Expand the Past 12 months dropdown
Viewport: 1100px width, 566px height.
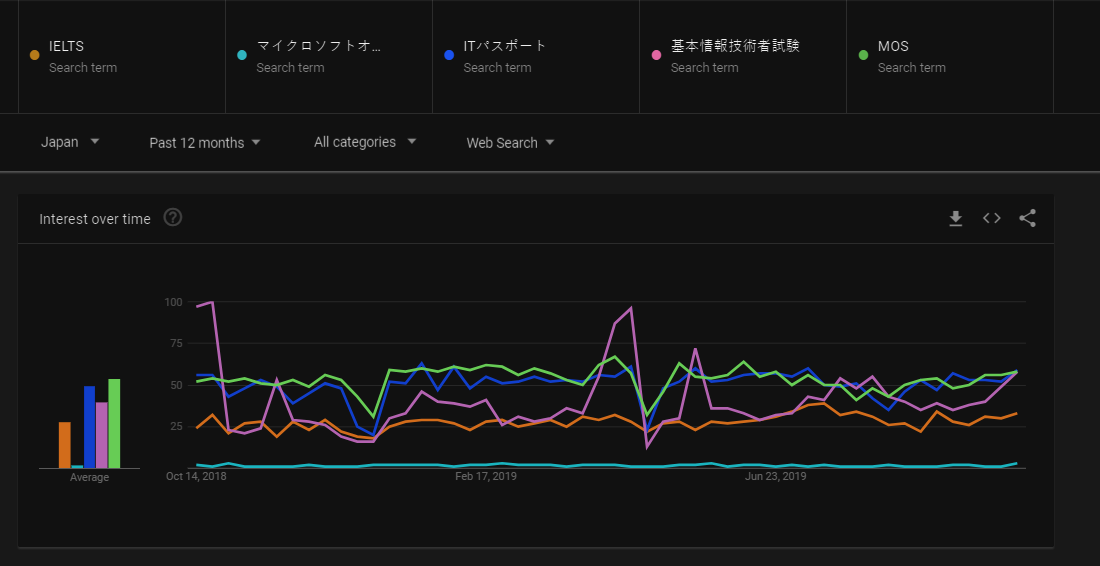pyautogui.click(x=205, y=142)
